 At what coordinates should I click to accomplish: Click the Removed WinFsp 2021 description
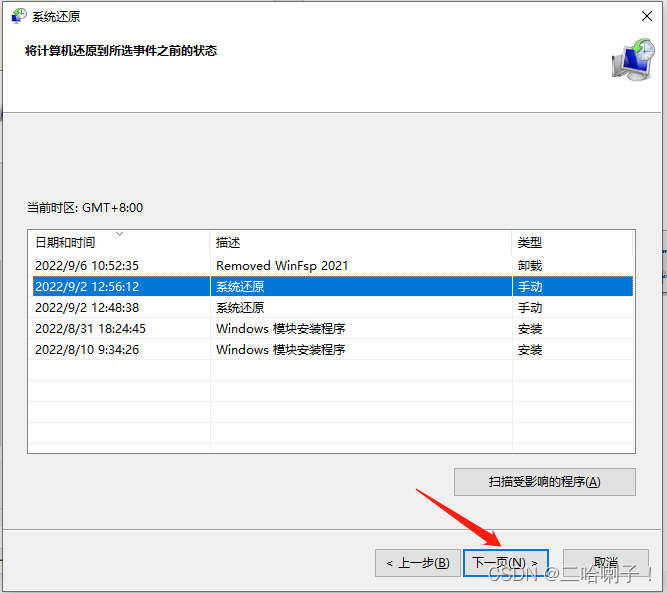pyautogui.click(x=282, y=265)
